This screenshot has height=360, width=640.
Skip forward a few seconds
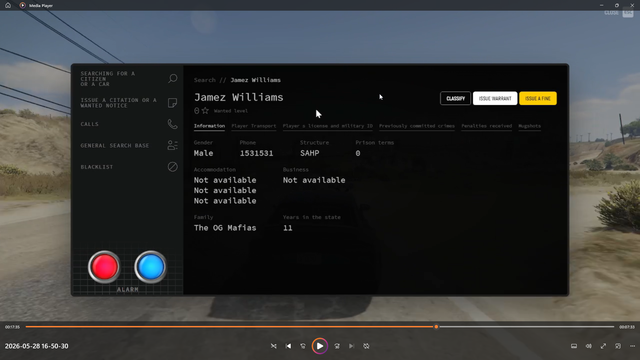click(x=337, y=346)
